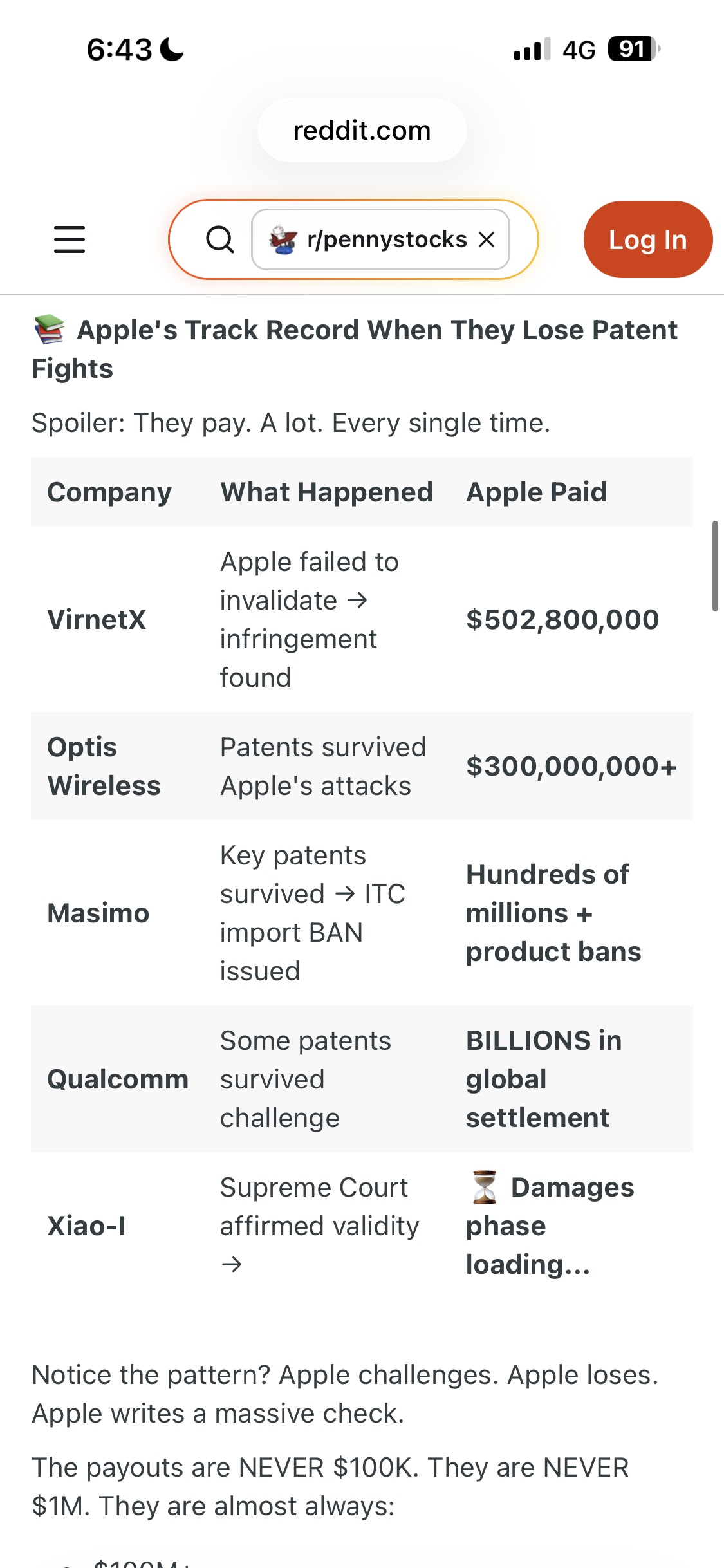The image size is (724, 1568).
Task: Remove the r/pennystocks search filter
Action: coord(487,239)
